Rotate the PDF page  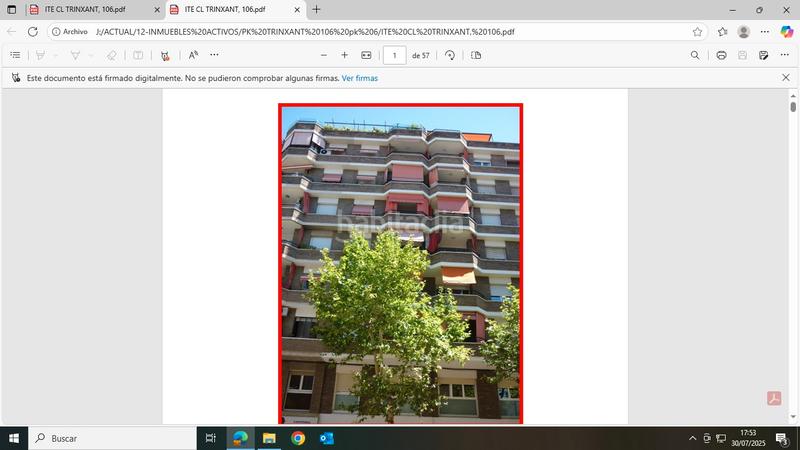[449, 55]
